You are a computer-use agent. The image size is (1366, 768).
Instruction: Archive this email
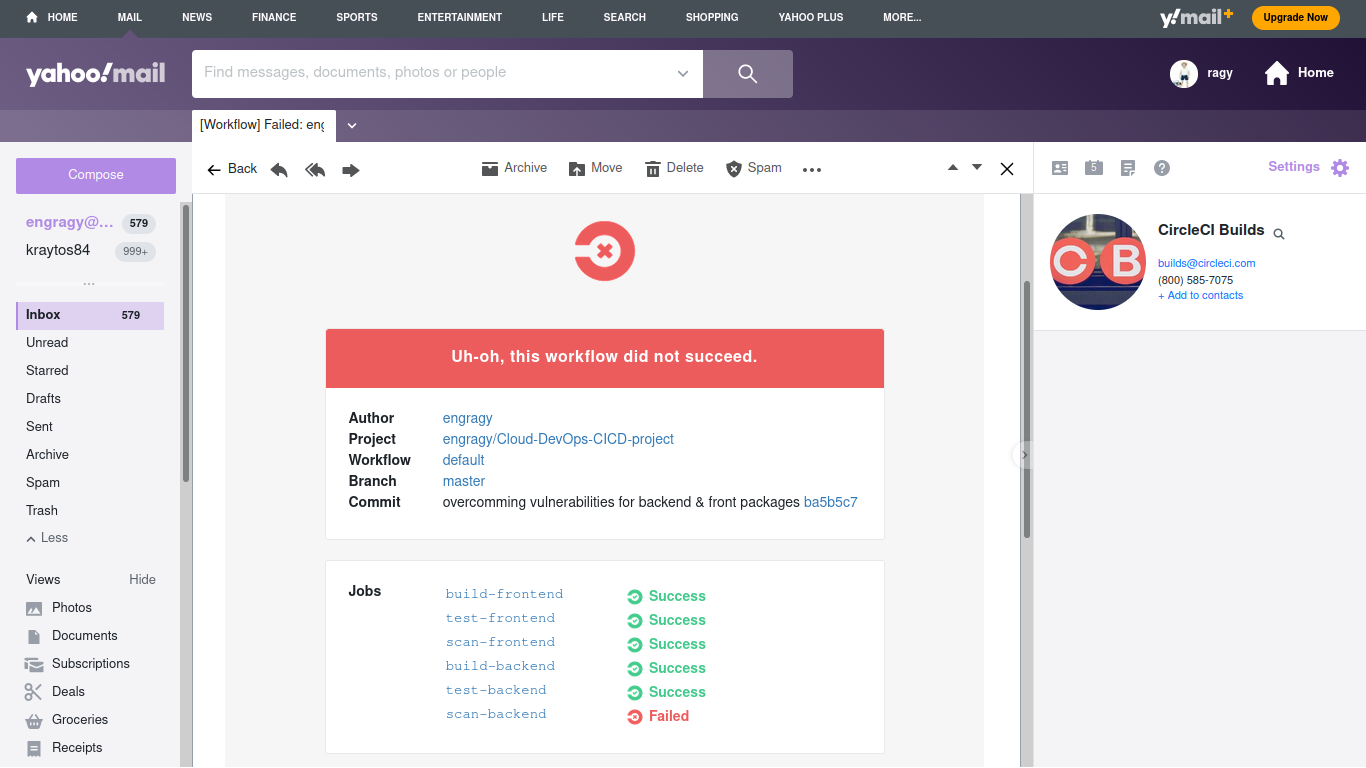(x=514, y=168)
